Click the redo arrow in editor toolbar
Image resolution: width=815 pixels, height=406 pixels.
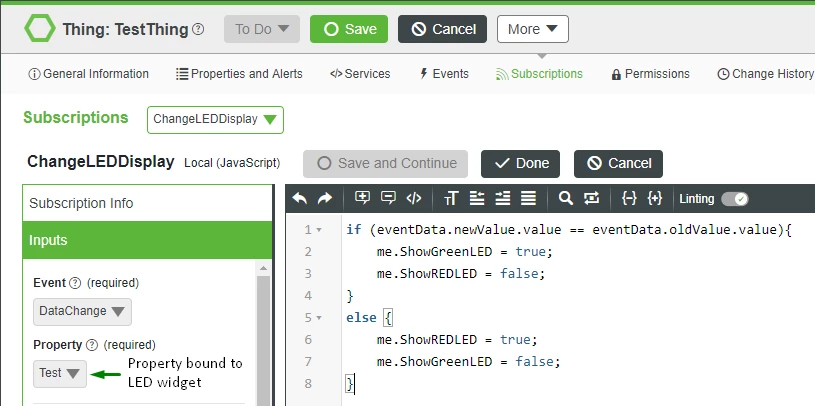(325, 199)
